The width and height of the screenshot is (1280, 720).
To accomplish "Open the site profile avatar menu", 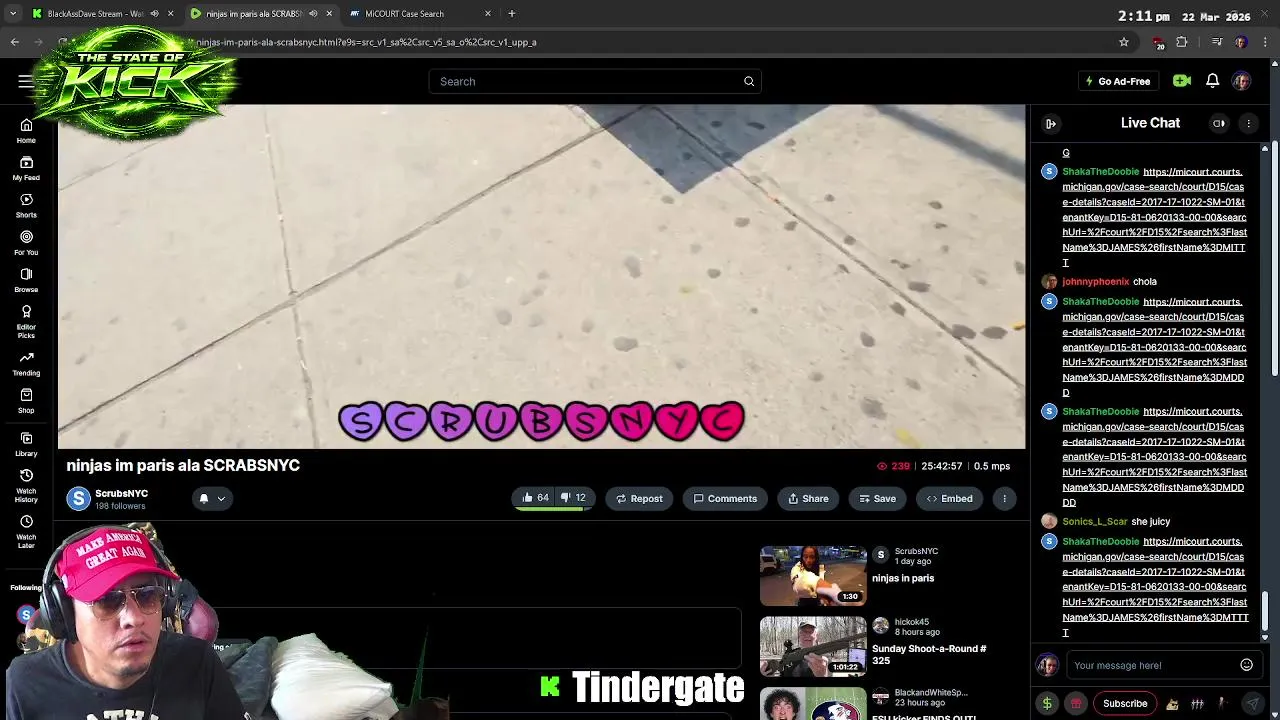I will click(x=1241, y=81).
